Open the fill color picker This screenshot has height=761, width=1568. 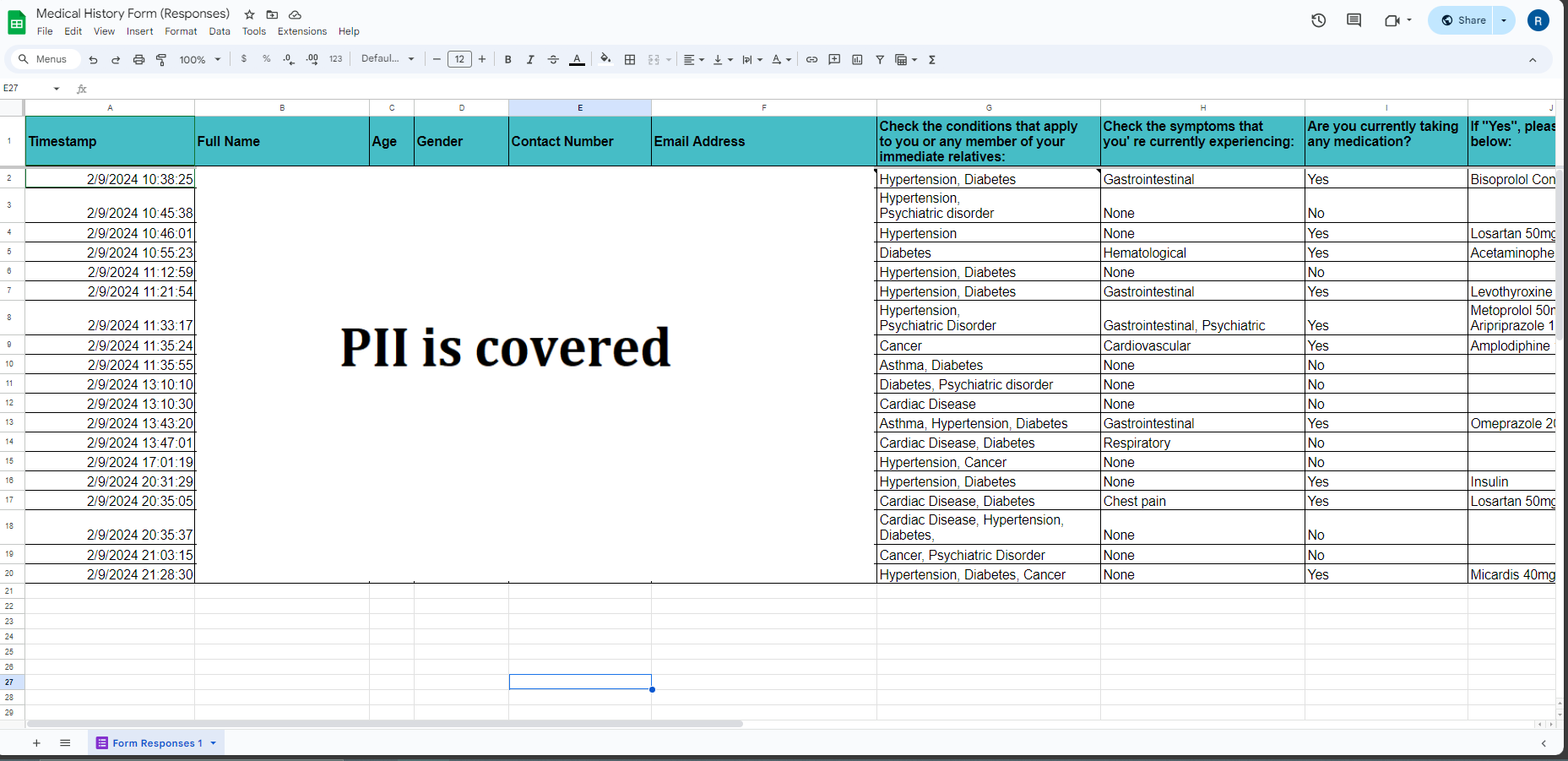pyautogui.click(x=605, y=60)
